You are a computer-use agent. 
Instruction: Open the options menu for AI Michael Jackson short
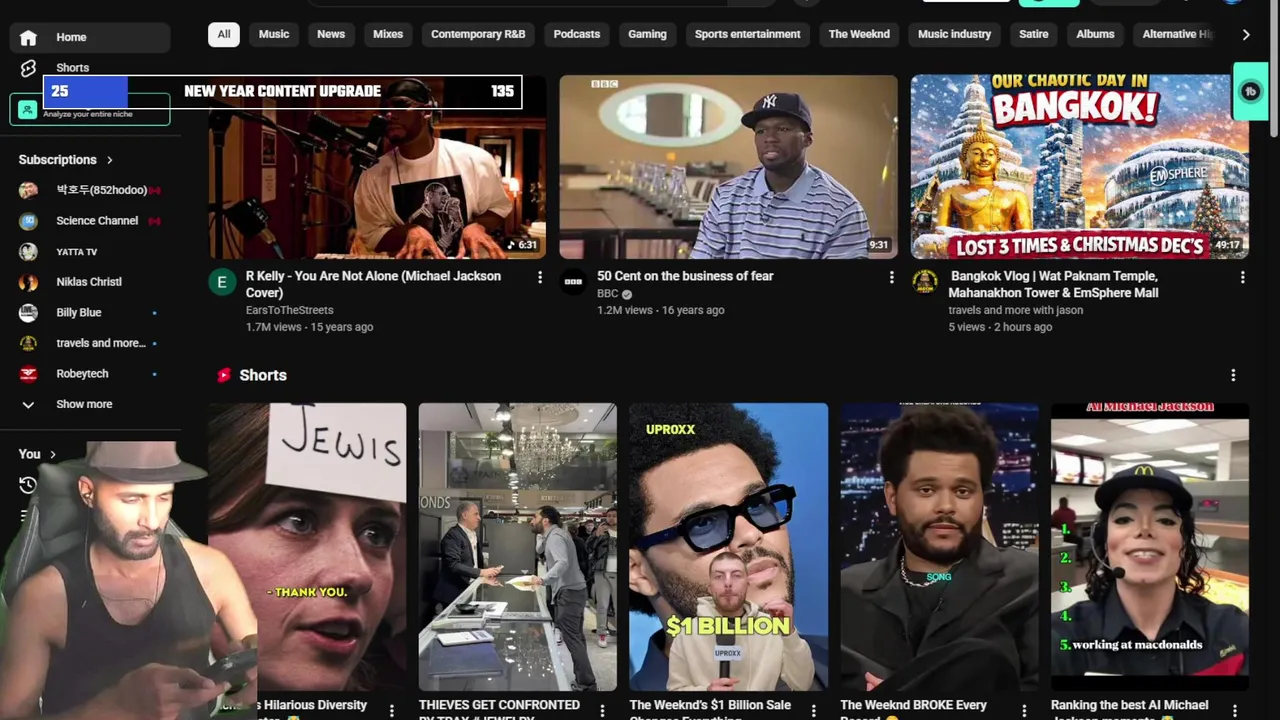coord(1235,711)
